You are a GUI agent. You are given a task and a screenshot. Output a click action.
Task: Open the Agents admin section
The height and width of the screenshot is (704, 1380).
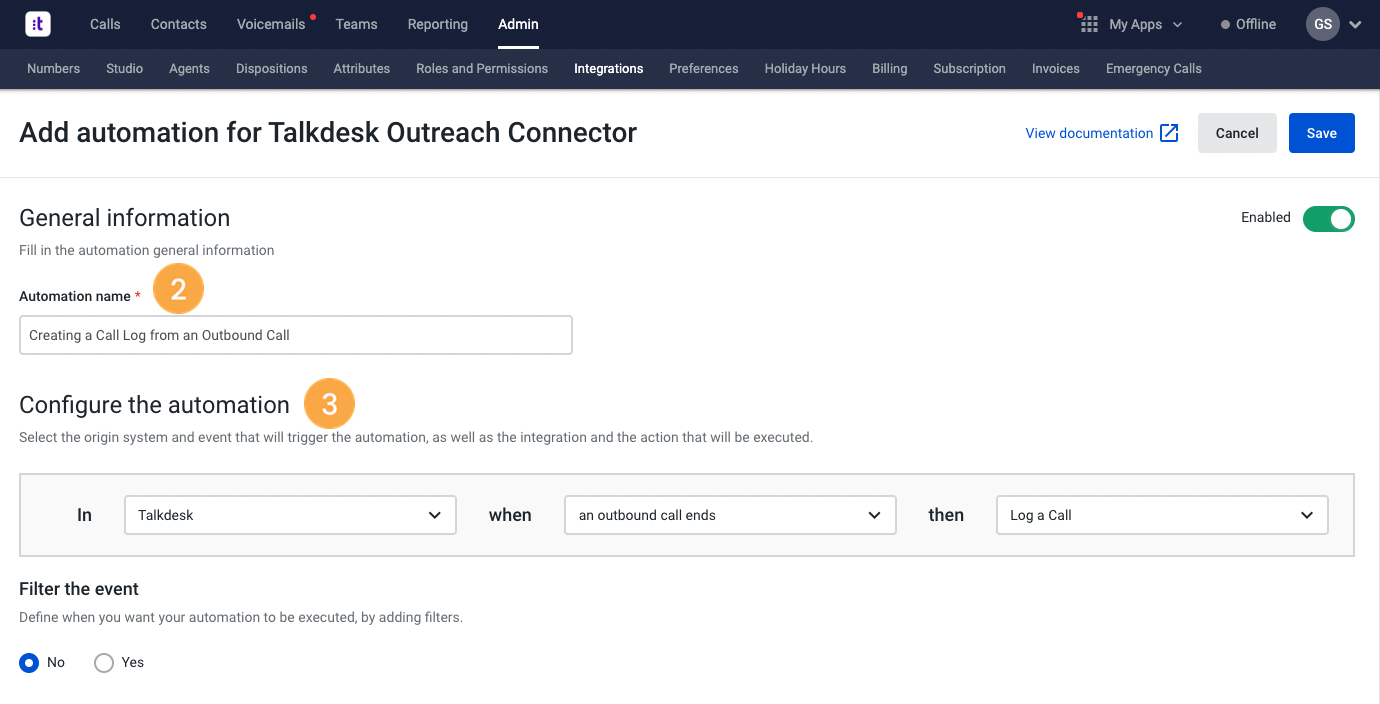[189, 69]
